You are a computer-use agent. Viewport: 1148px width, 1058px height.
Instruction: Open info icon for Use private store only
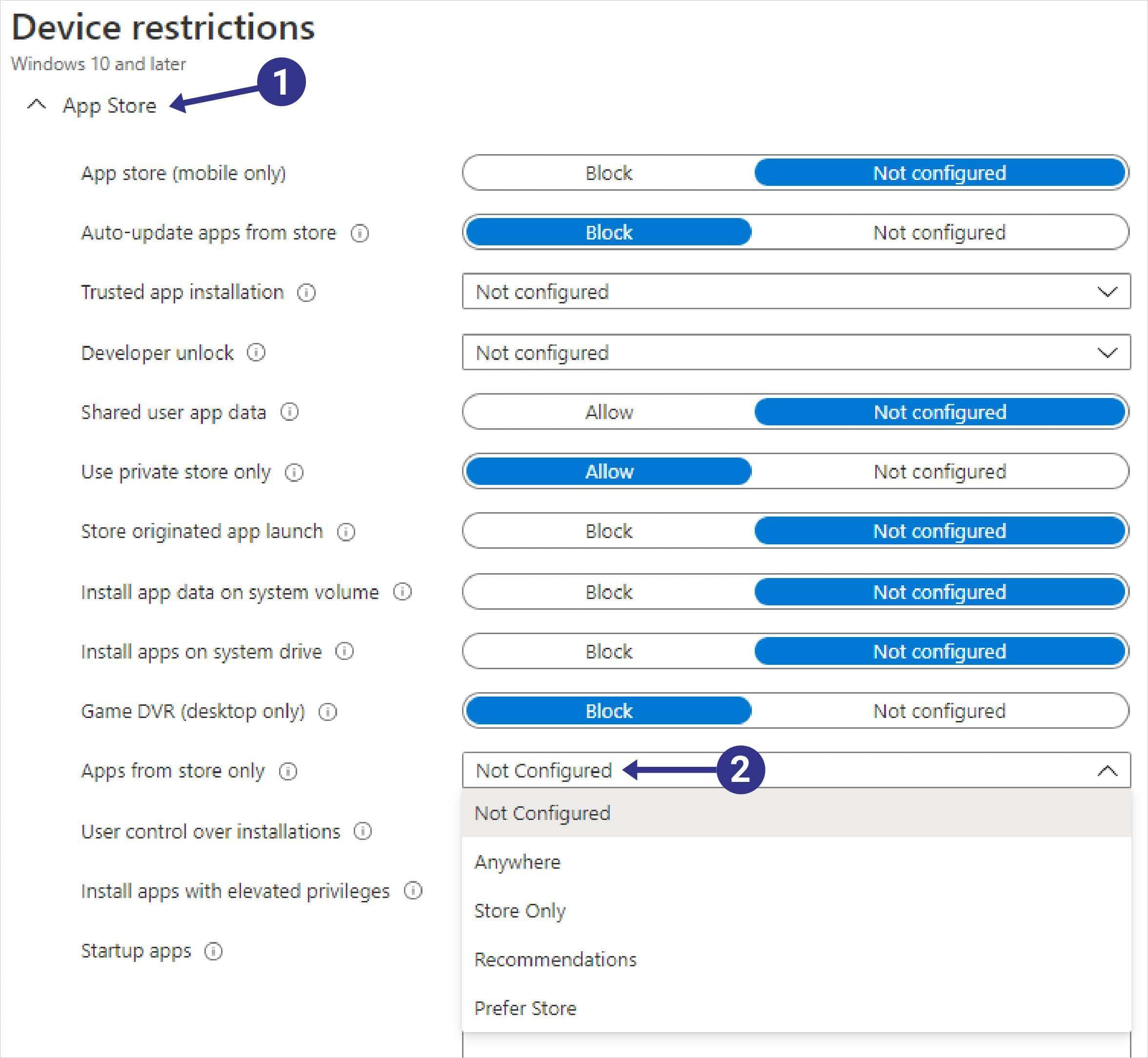[x=294, y=472]
